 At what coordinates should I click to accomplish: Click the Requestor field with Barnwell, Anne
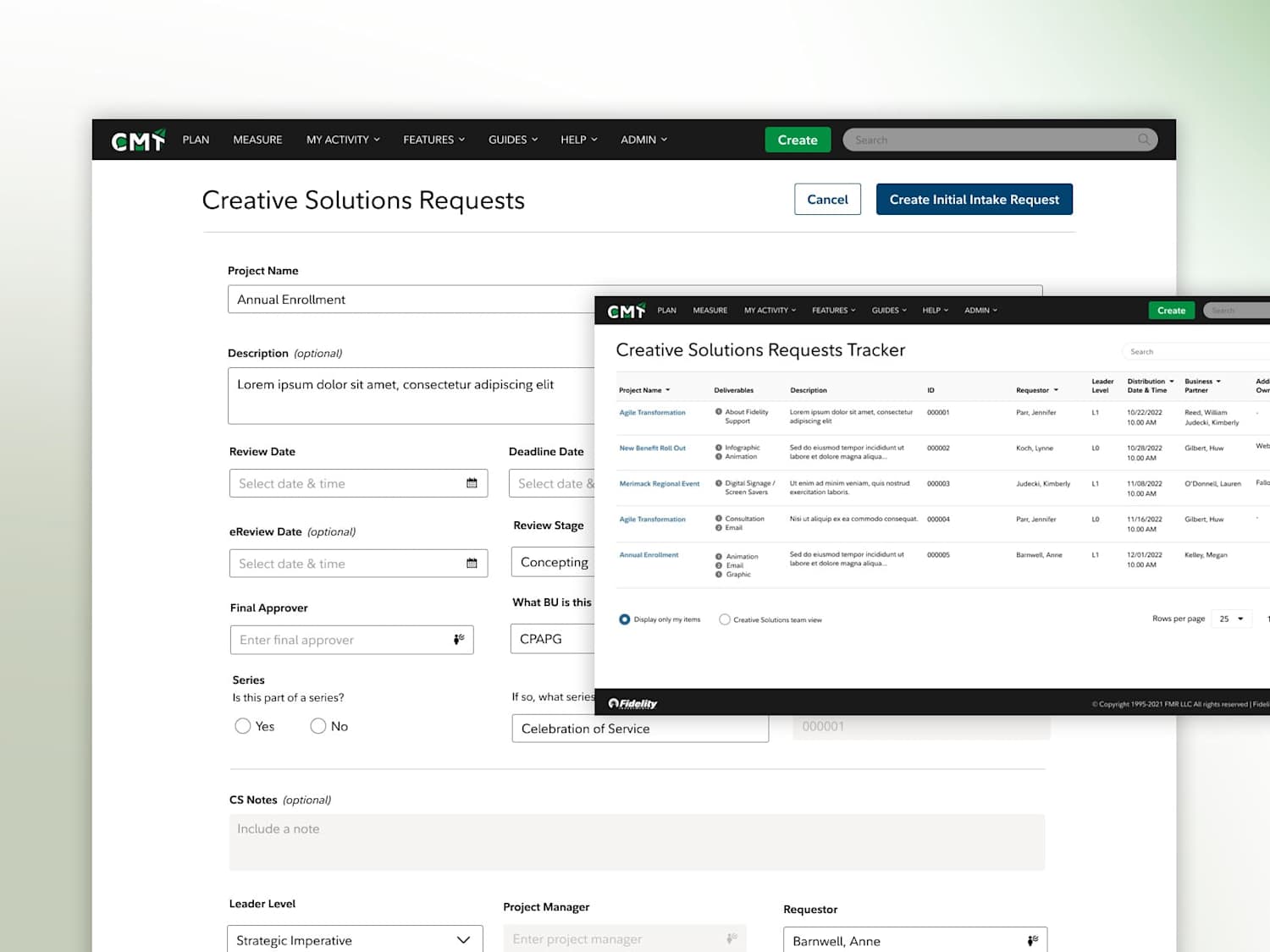point(915,940)
